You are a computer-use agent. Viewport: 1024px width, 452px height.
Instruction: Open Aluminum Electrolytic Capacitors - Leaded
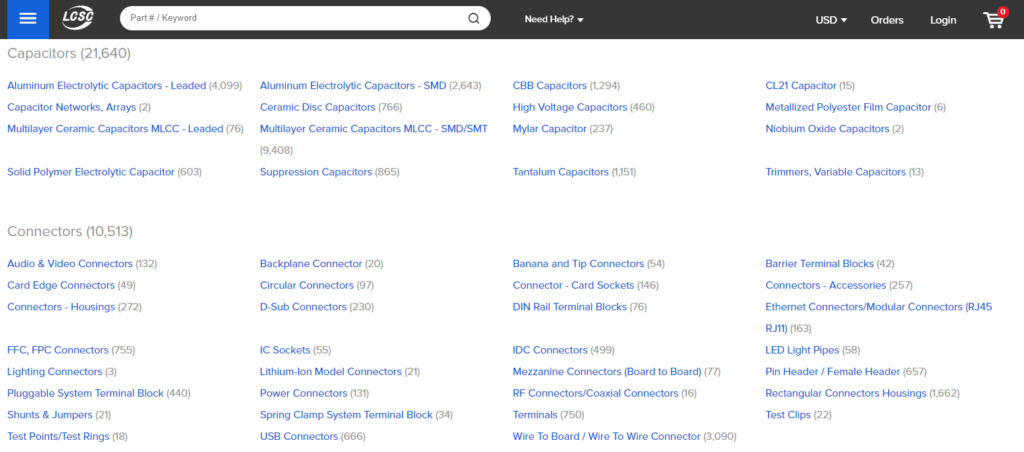(x=106, y=86)
